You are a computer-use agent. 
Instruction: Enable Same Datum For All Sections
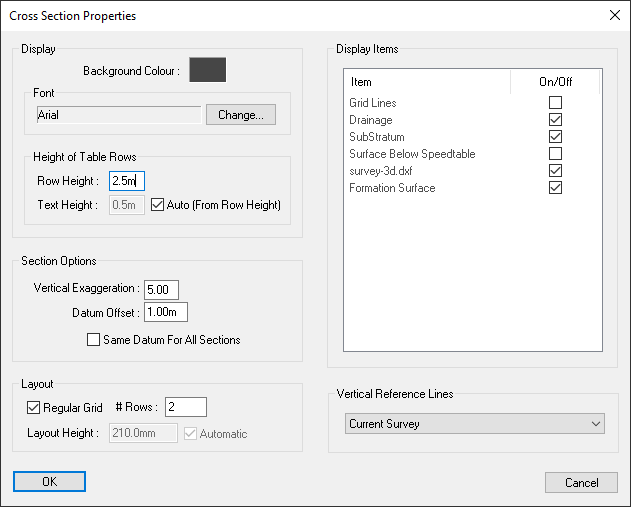(94, 340)
